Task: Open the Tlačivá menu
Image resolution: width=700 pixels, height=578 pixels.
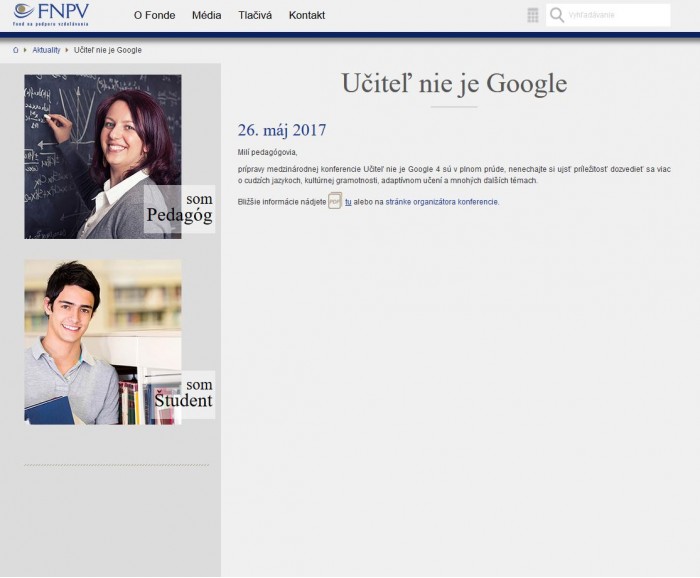Action: [255, 15]
